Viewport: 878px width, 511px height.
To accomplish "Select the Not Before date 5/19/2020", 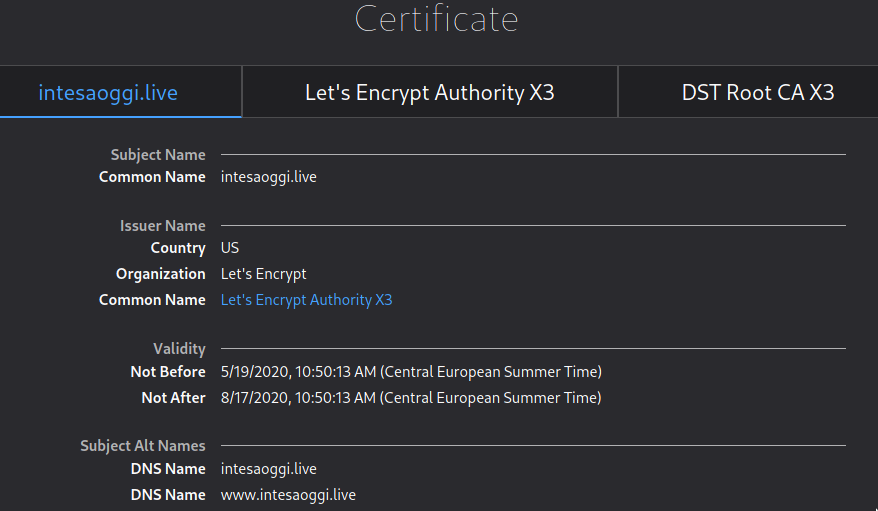I will pyautogui.click(x=411, y=372).
